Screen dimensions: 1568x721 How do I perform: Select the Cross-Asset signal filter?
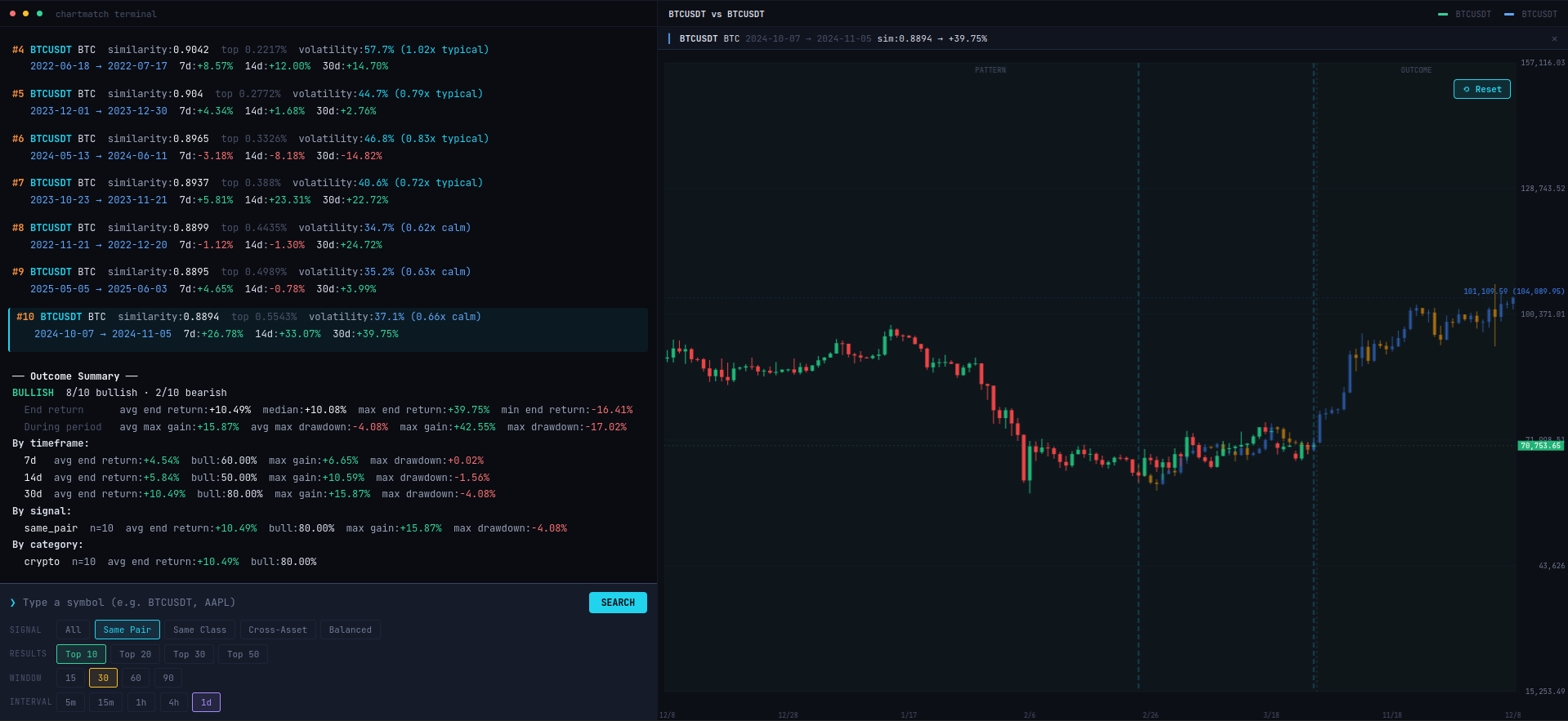pos(278,630)
